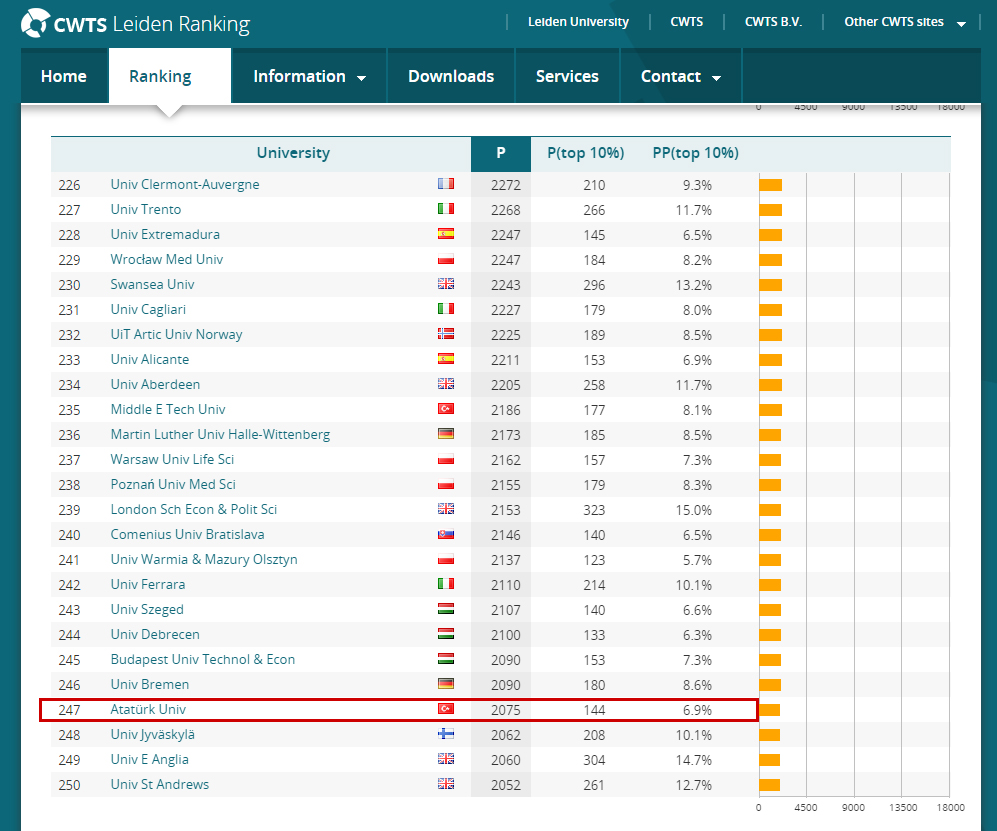Click the Finnish flag beside Univ Jyväskylä
Image resolution: width=997 pixels, height=831 pixels.
click(x=446, y=734)
